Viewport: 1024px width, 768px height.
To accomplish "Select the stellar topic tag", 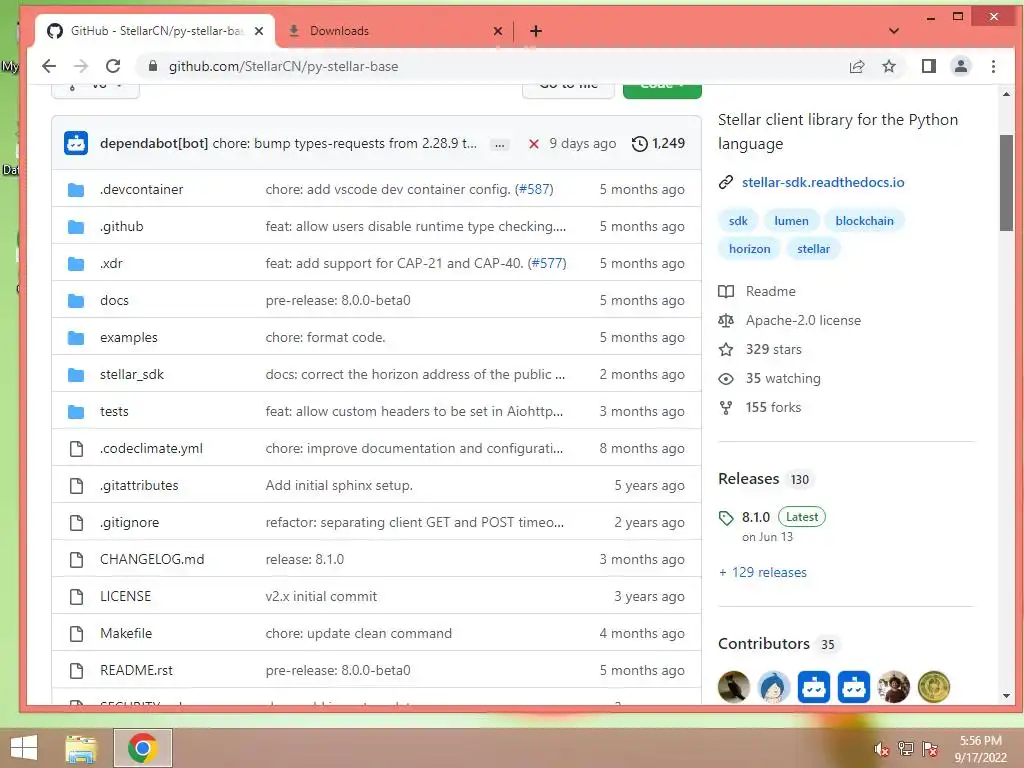I will pos(813,249).
